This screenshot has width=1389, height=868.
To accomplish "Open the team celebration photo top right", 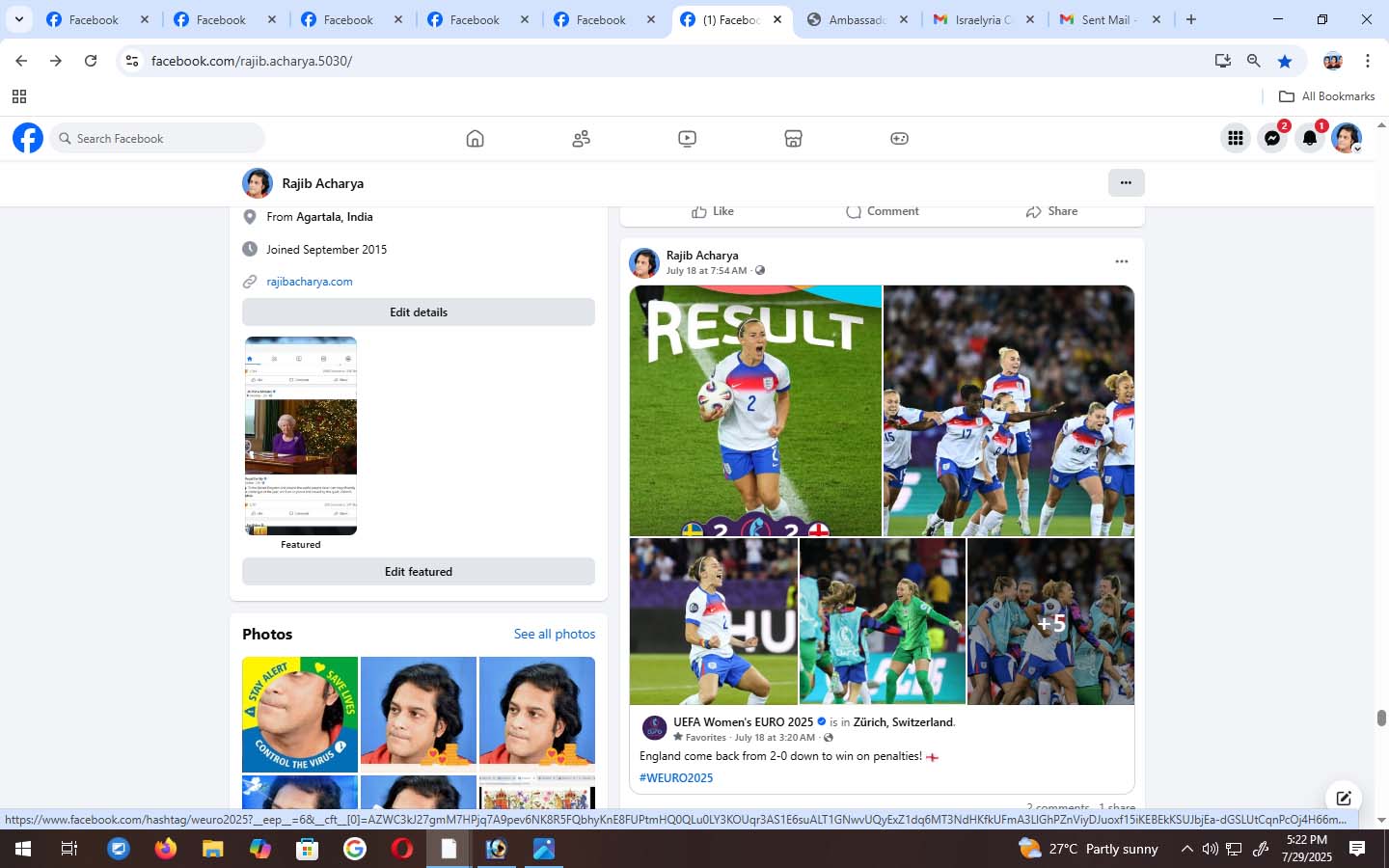I will point(1009,411).
